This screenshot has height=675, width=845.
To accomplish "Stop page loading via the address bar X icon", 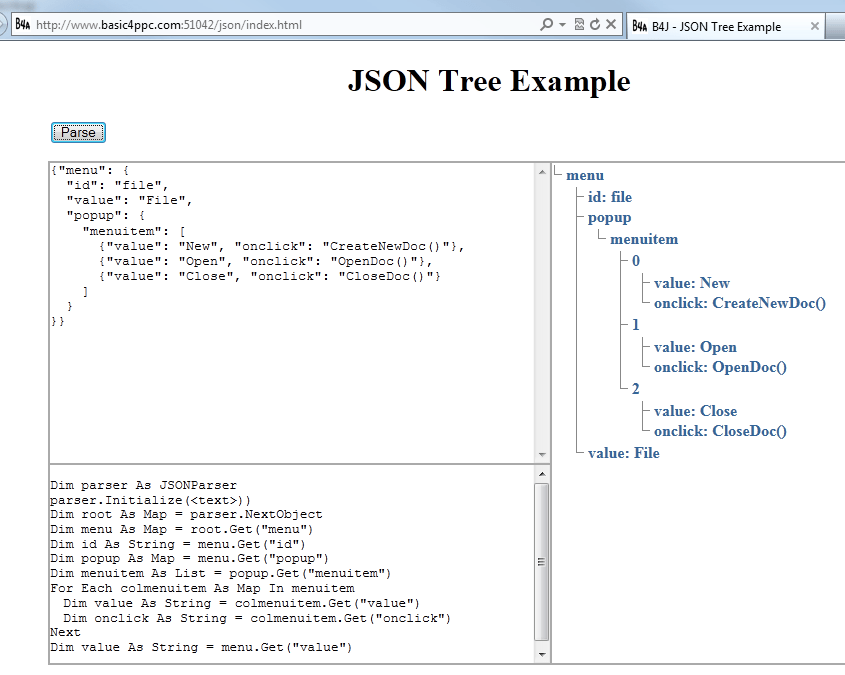I will click(x=612, y=23).
